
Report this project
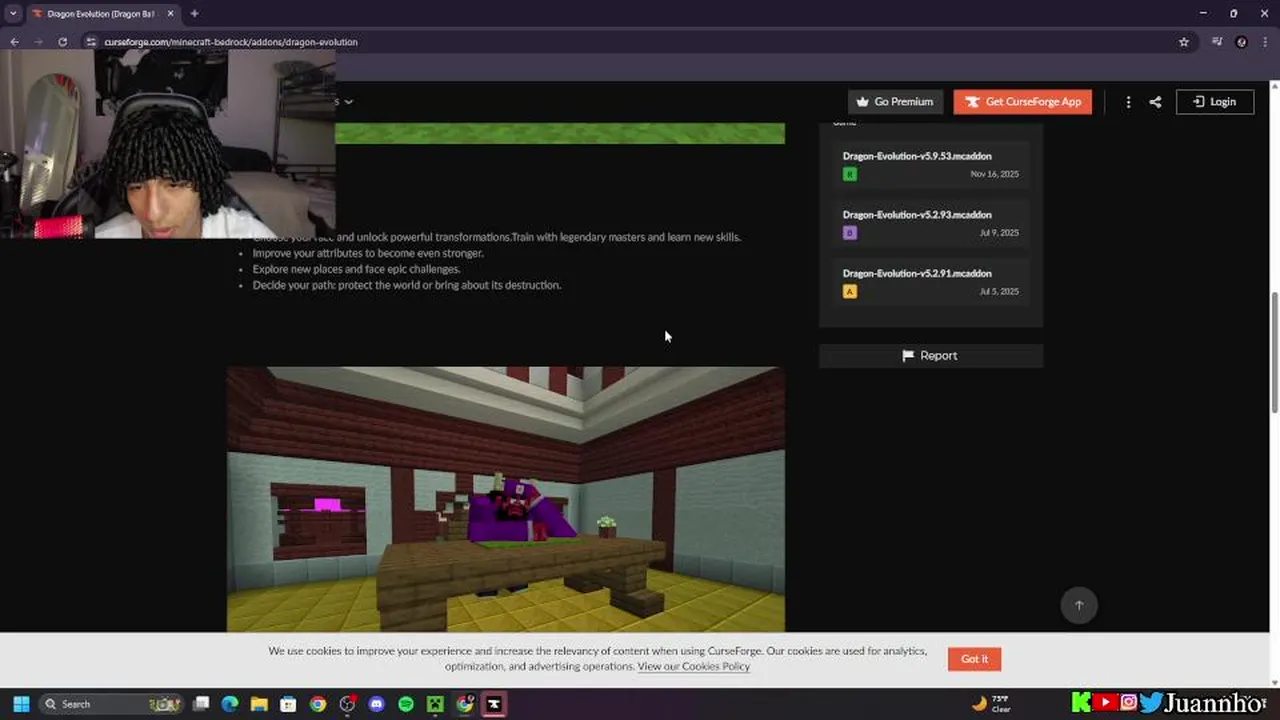(931, 356)
